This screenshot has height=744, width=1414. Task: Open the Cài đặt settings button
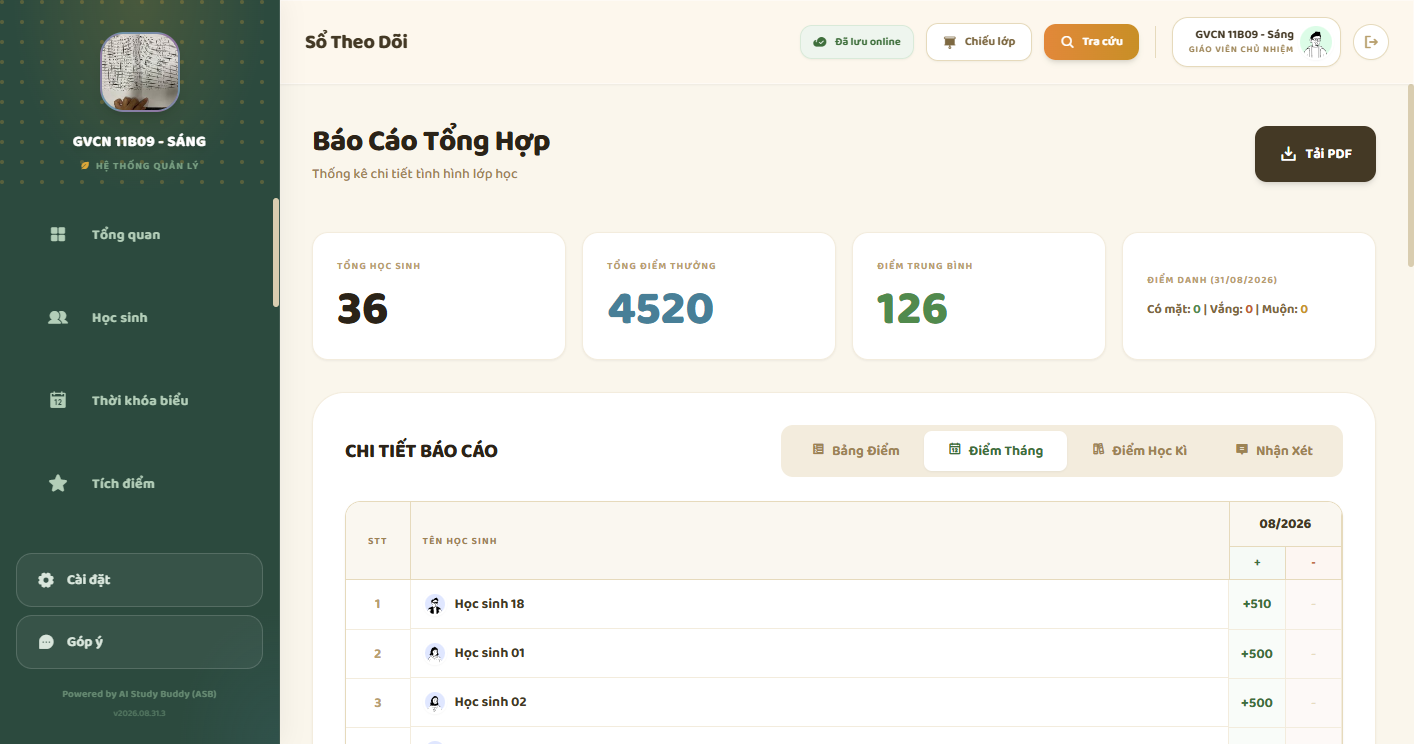coord(139,580)
